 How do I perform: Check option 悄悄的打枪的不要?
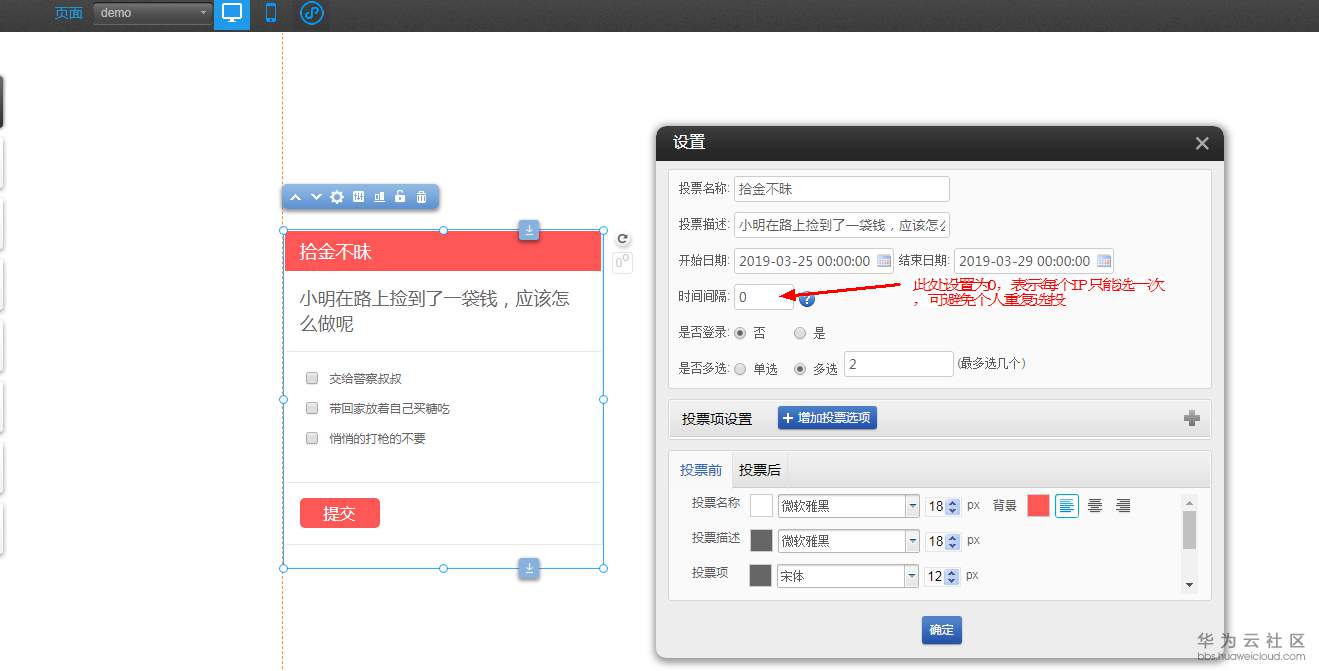[312, 438]
